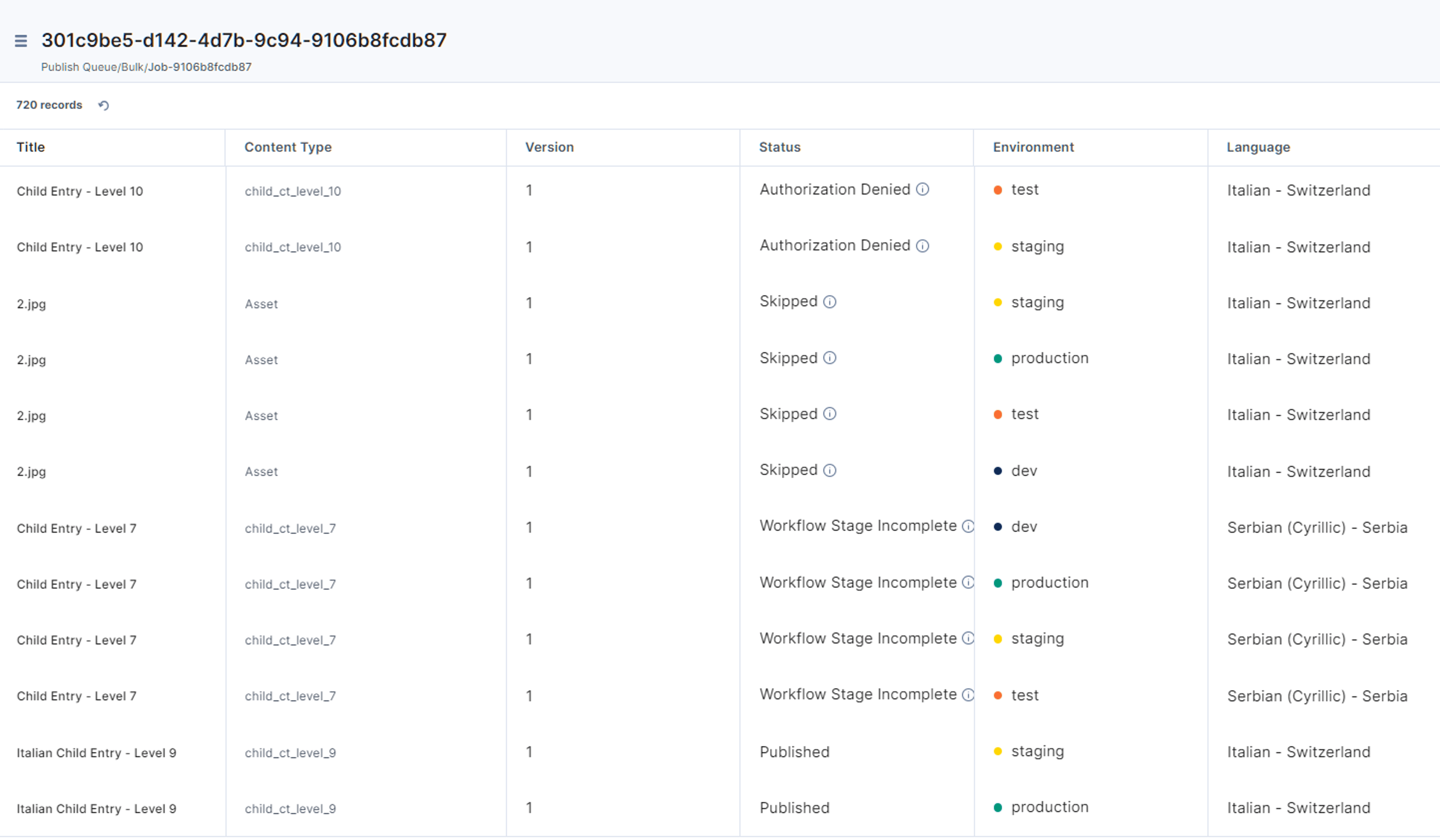This screenshot has height=840, width=1440.
Task: Click Skipped info icon in 2.jpg production row
Action: pos(830,358)
